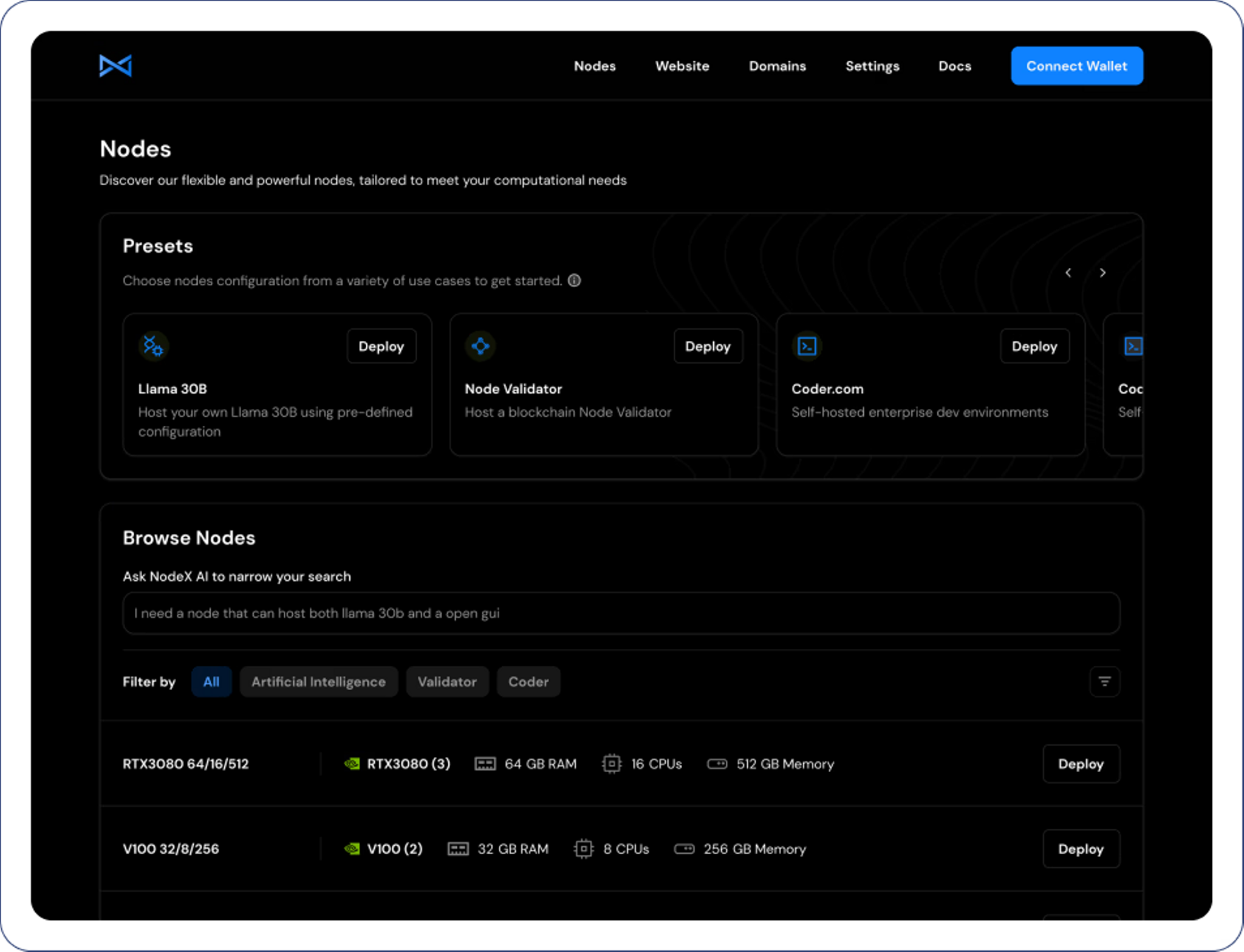Screen dimensions: 1244x952
Task: Select the All filter chip
Action: tap(211, 682)
